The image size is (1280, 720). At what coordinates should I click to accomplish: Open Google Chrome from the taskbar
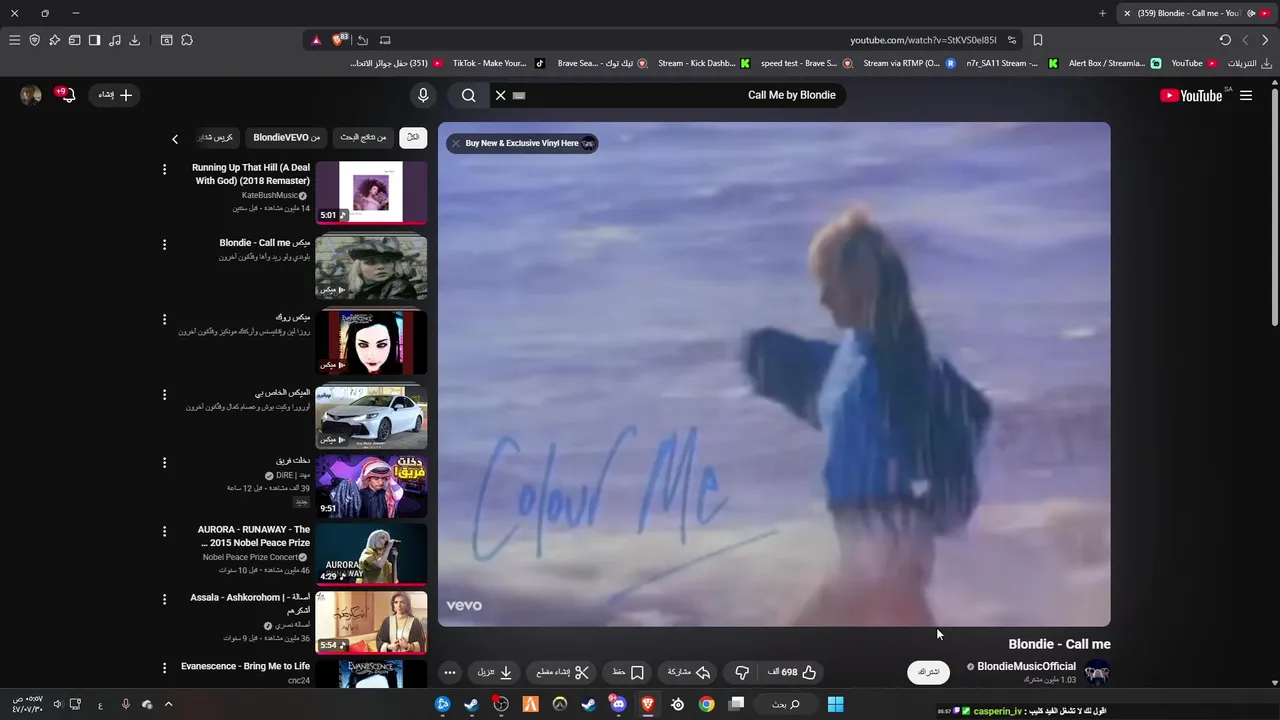[x=706, y=704]
